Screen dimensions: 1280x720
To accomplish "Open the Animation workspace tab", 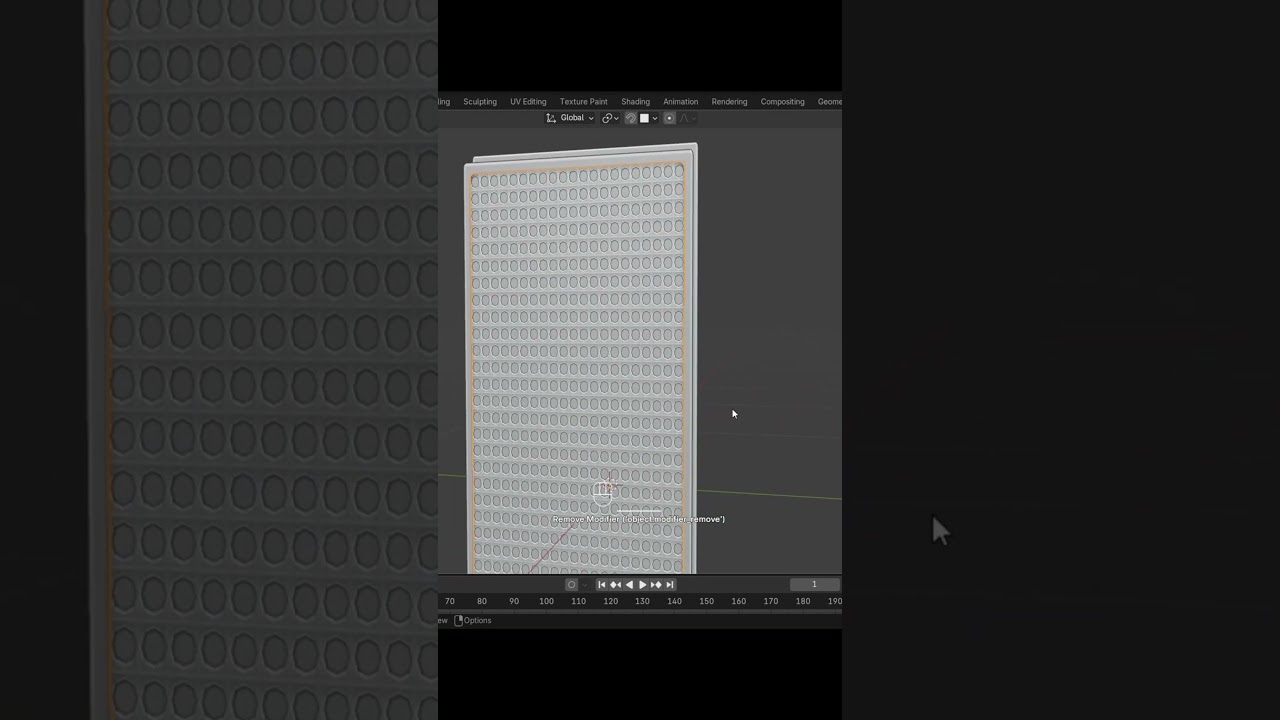I will pyautogui.click(x=680, y=101).
